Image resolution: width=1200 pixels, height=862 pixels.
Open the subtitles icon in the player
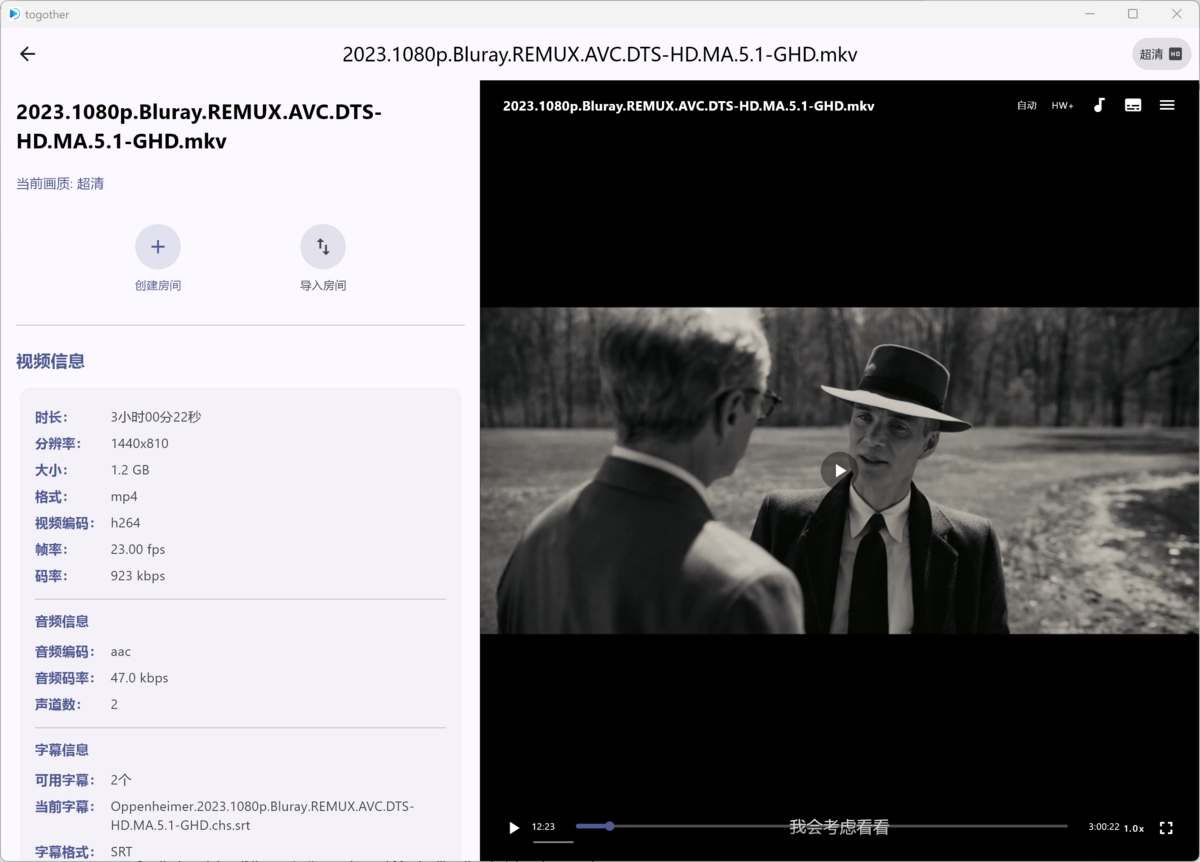[1133, 105]
